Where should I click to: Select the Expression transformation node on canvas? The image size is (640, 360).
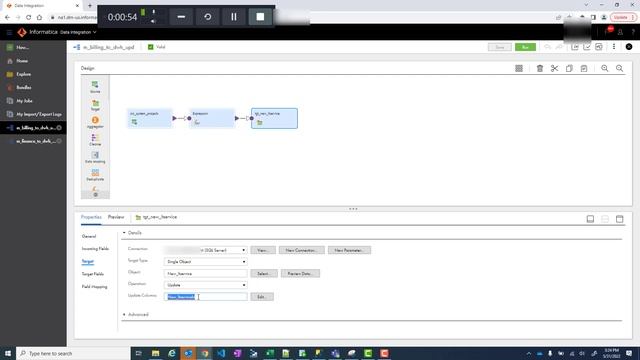[212, 118]
